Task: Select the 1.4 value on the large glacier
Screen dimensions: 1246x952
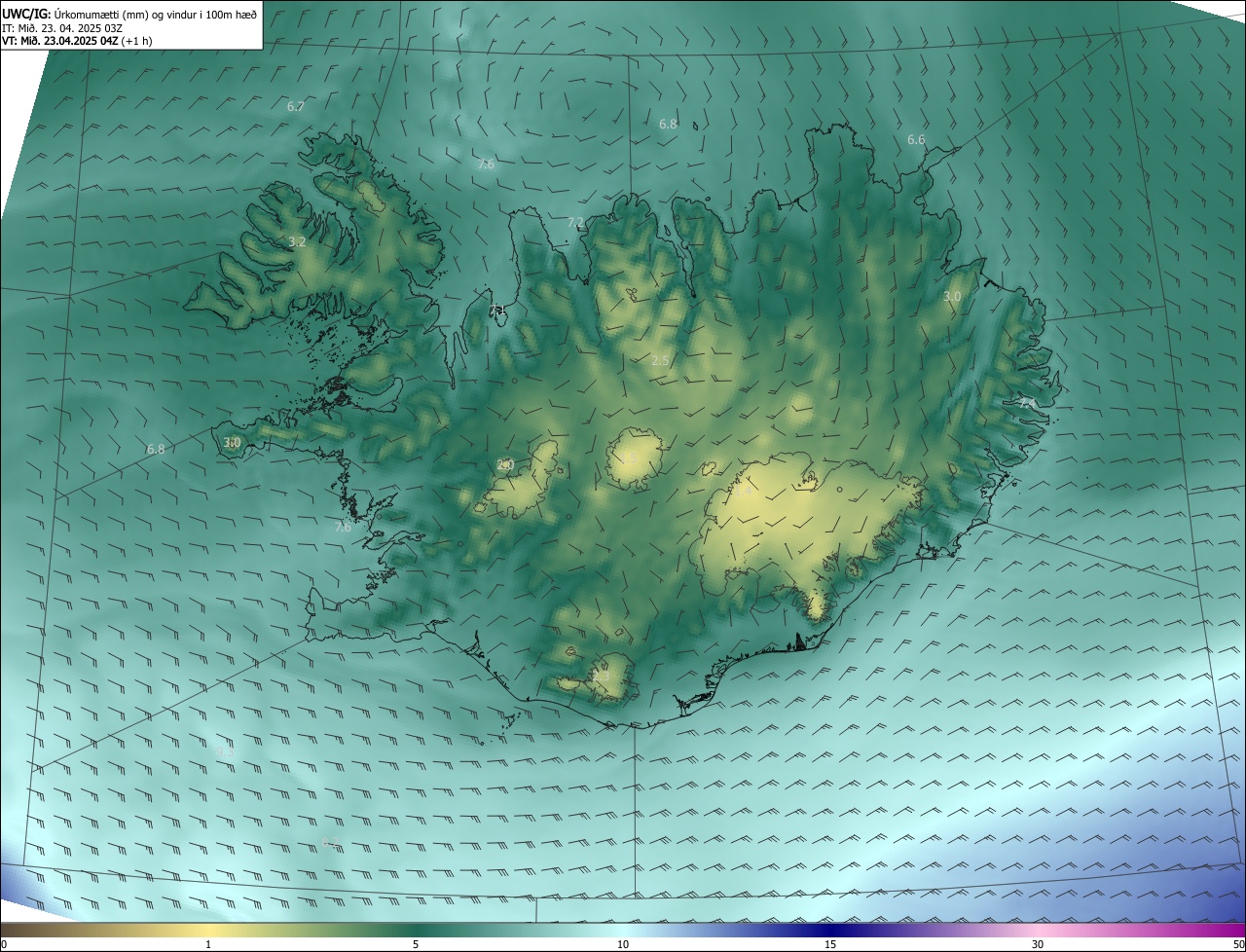Action: tap(744, 493)
